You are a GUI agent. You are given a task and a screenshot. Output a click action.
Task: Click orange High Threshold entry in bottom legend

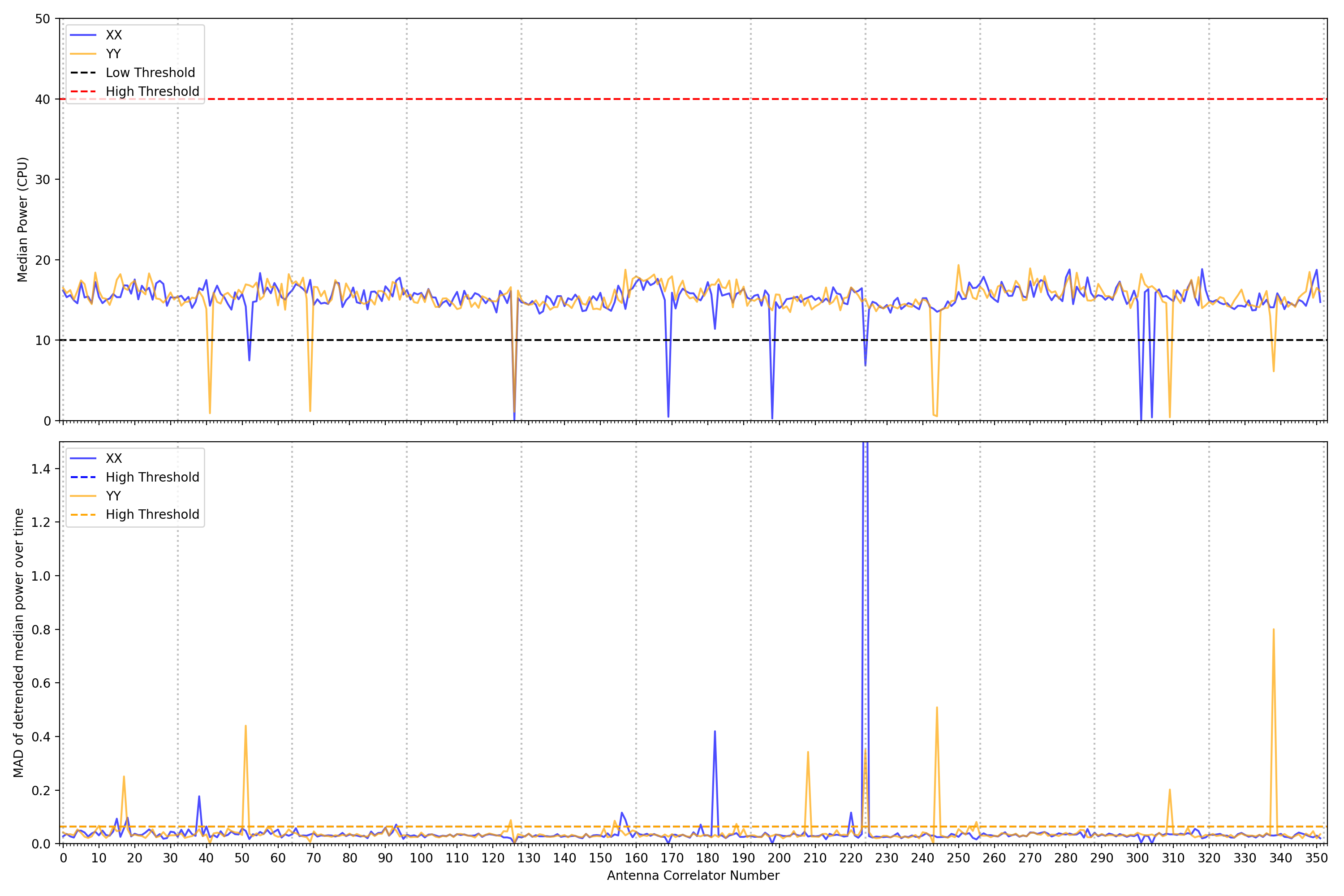152,515
